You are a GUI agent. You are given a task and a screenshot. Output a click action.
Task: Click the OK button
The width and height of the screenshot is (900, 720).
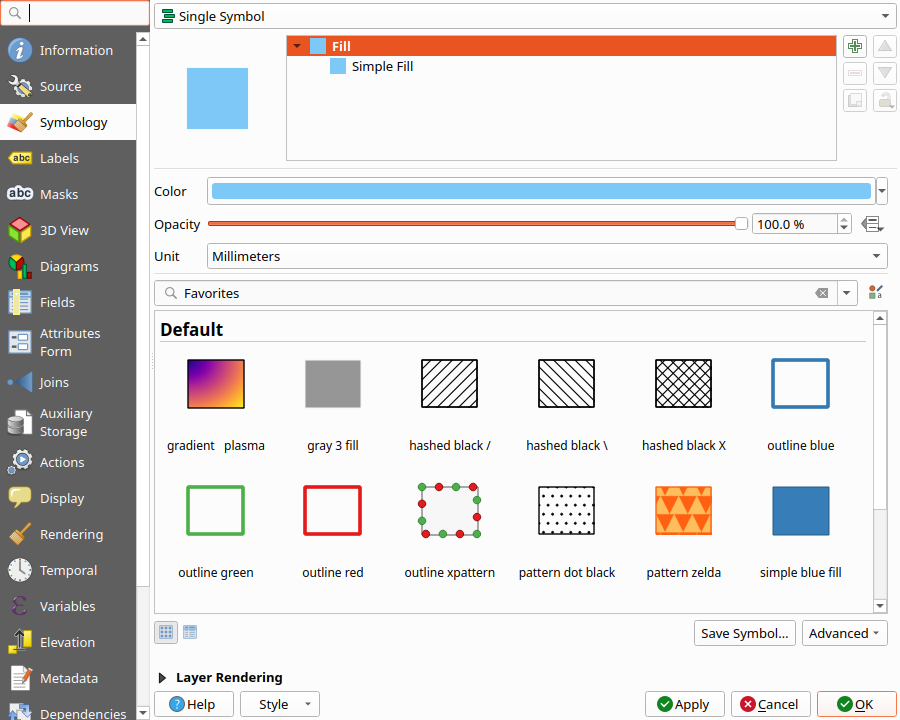[856, 704]
